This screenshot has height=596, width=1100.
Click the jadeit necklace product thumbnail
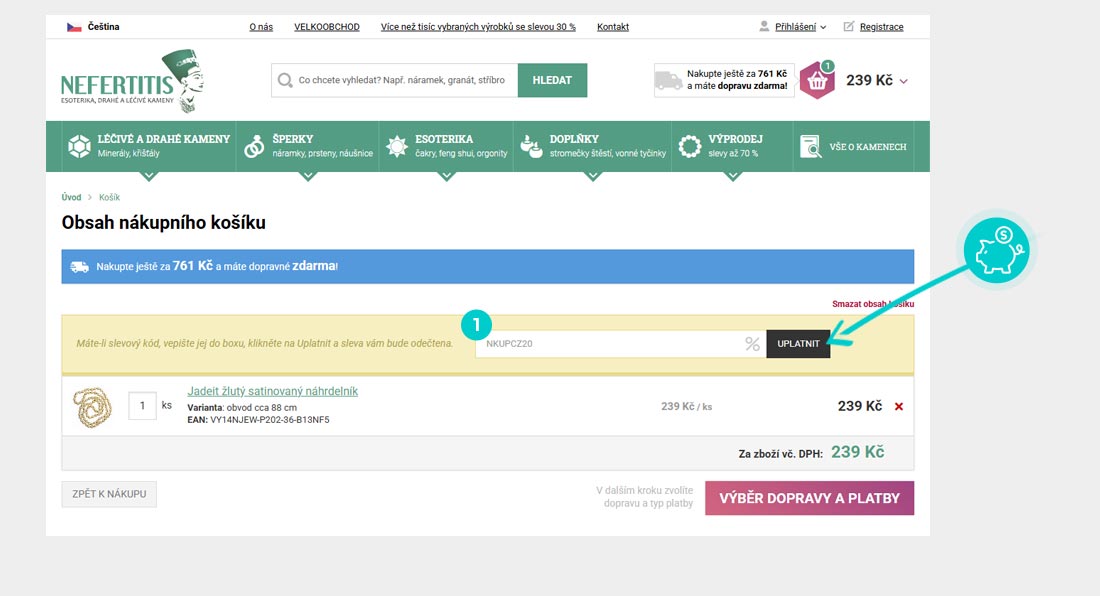coord(94,406)
